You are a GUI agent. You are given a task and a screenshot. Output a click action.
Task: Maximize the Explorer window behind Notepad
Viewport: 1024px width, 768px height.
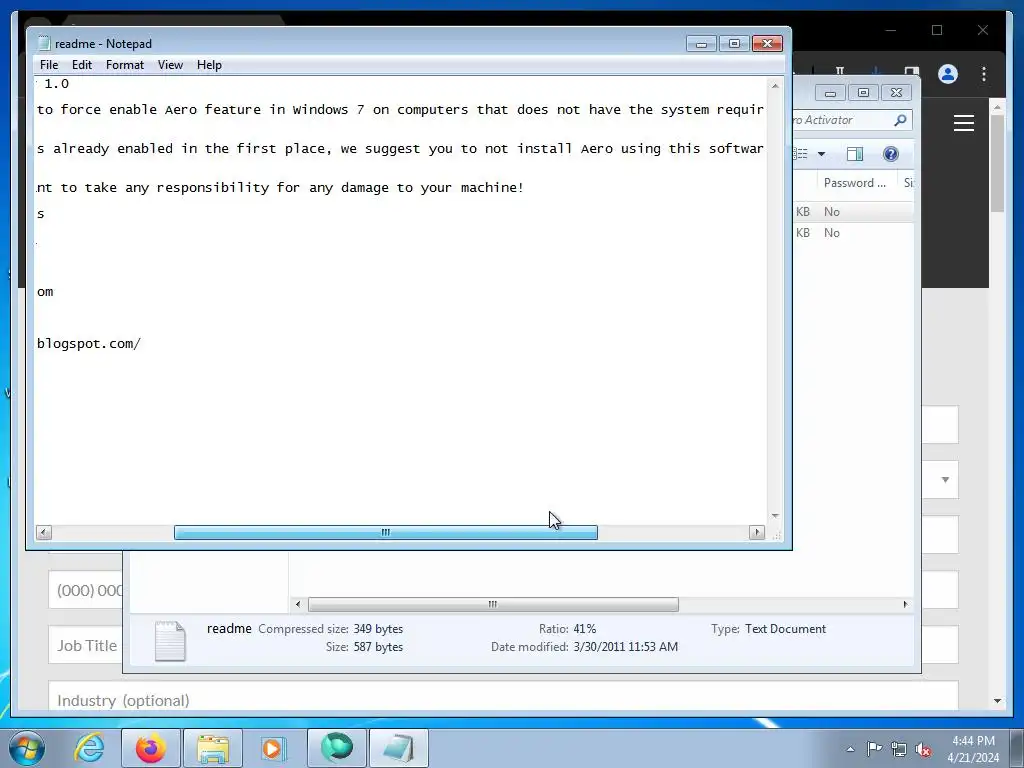(863, 93)
